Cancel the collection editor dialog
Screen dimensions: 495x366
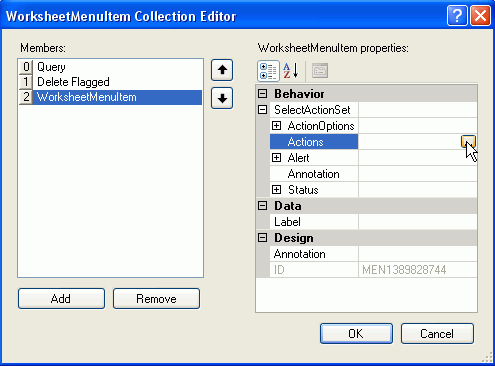(437, 333)
